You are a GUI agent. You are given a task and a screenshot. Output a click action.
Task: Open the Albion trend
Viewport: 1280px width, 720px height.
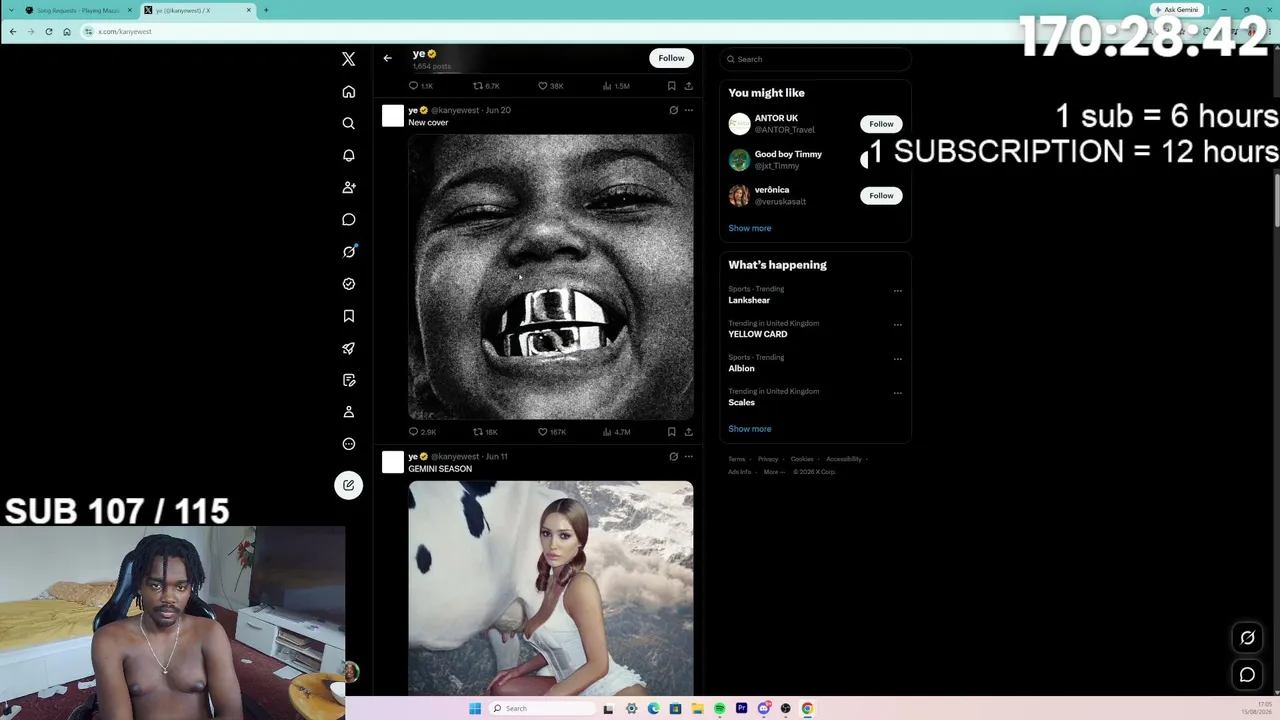point(741,368)
